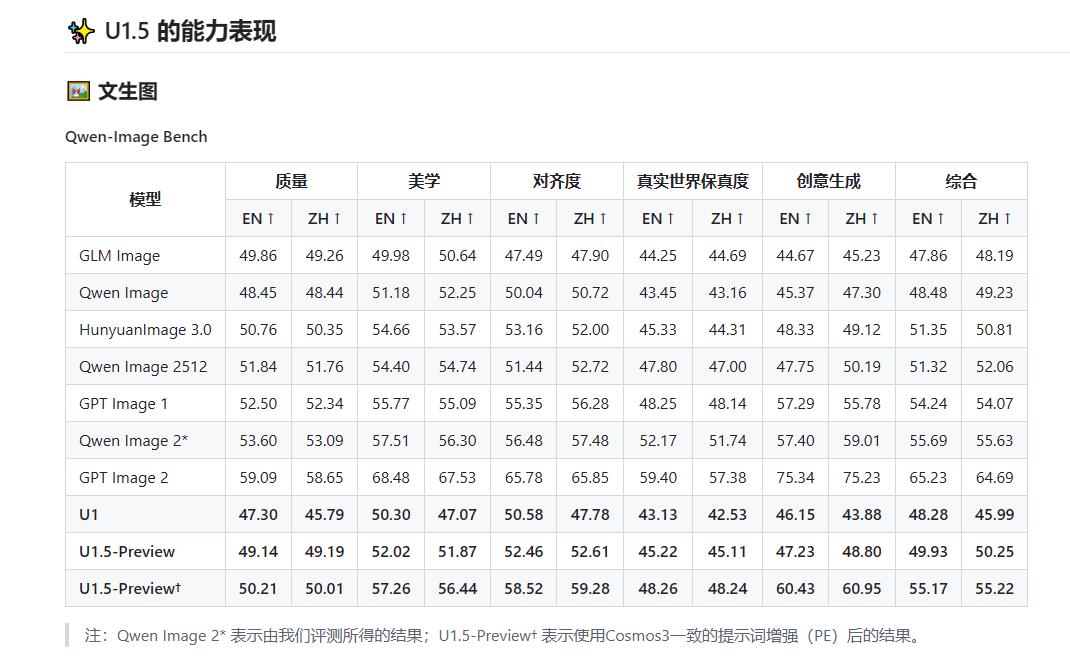Screen dimensions: 1070x658
Task: Click the 对齐度 column group header
Action: (x=556, y=181)
